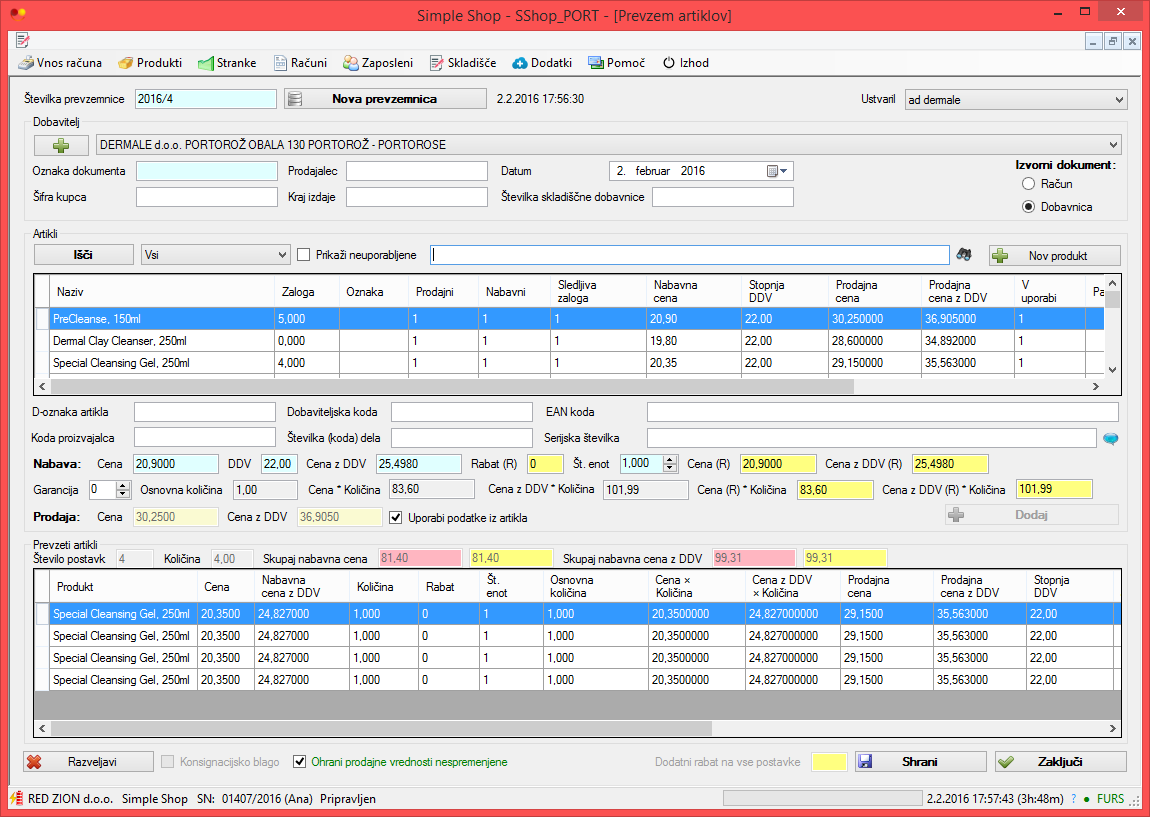Click the document edit icon above the menu
Screen dimensions: 1150x817
pos(23,40)
